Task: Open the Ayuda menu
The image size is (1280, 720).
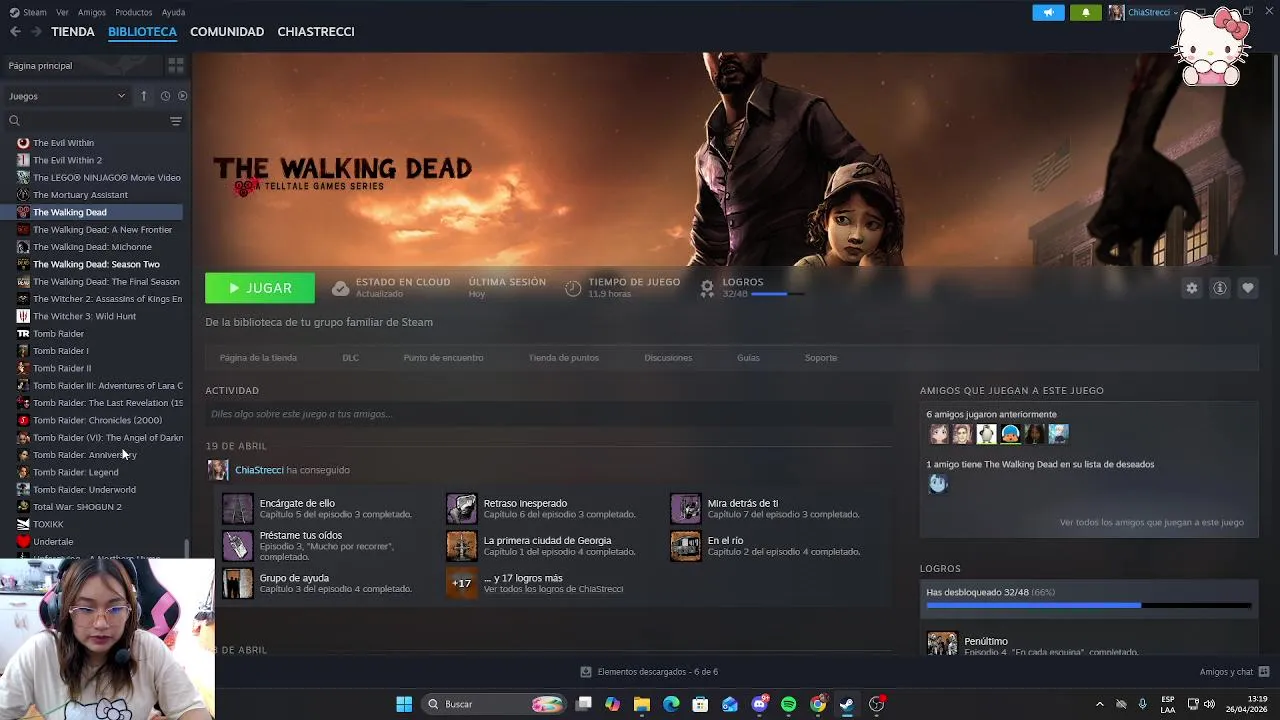Action: click(173, 12)
